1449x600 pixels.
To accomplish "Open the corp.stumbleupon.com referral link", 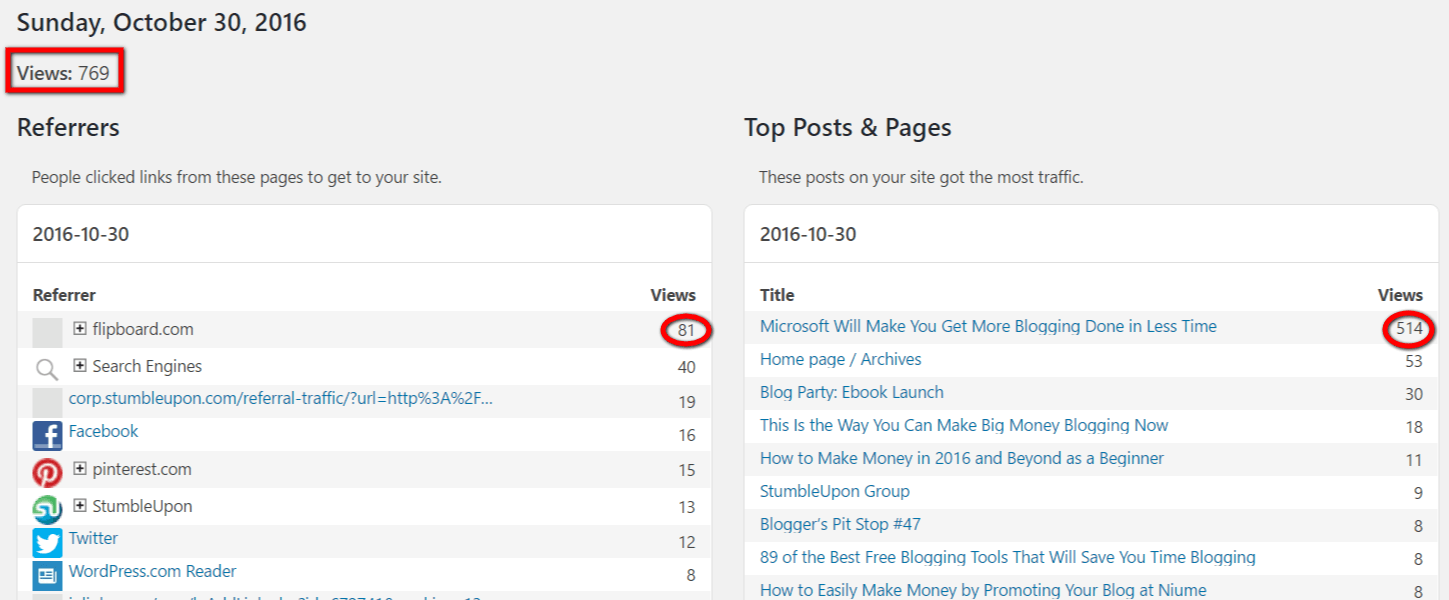I will coord(281,399).
